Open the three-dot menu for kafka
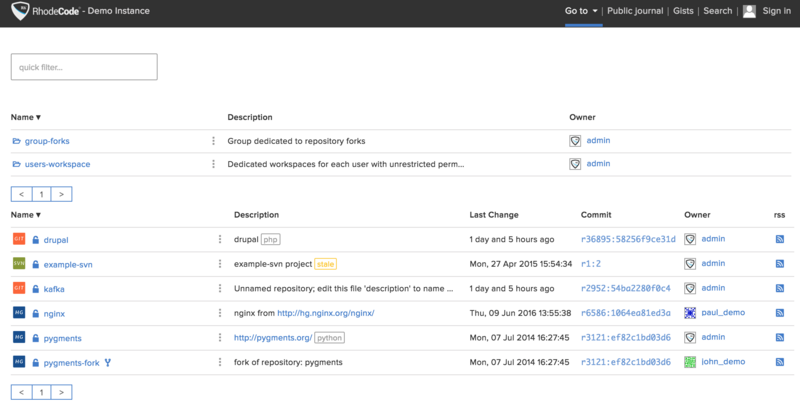This screenshot has width=800, height=412. coord(220,288)
